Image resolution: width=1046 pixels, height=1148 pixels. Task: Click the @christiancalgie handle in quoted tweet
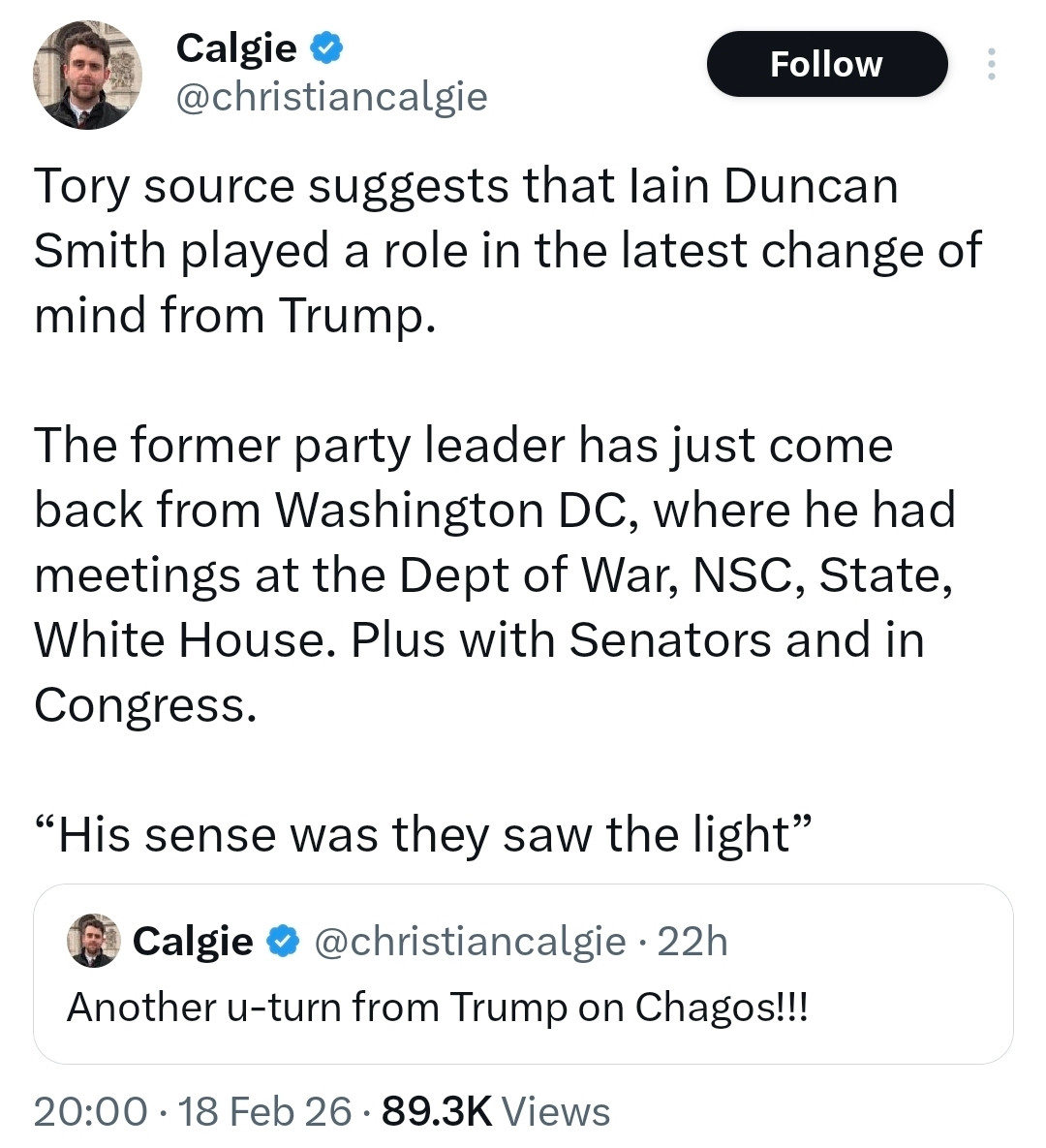pyautogui.click(x=471, y=941)
